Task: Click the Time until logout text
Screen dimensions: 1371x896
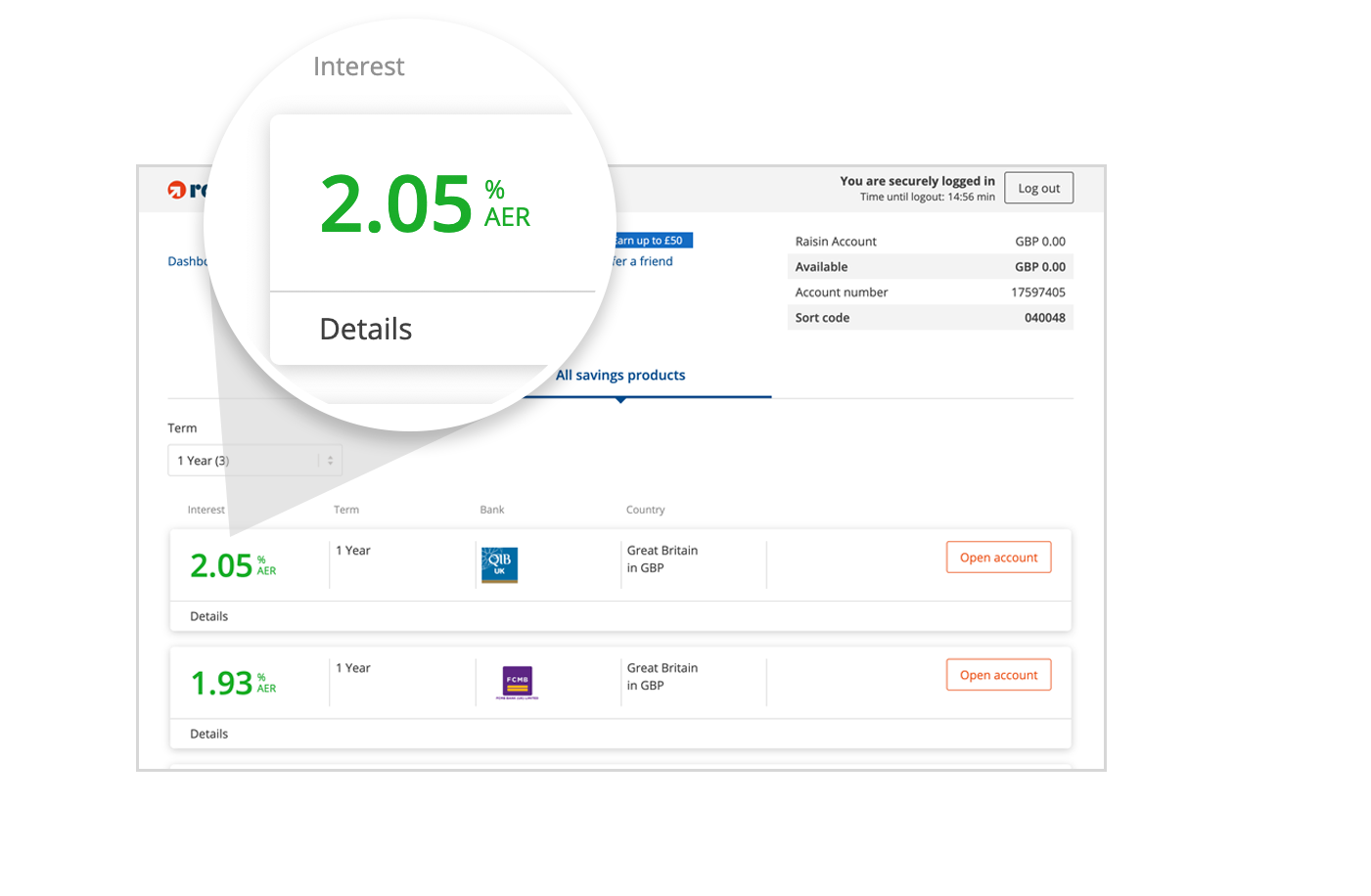Action: point(927,198)
